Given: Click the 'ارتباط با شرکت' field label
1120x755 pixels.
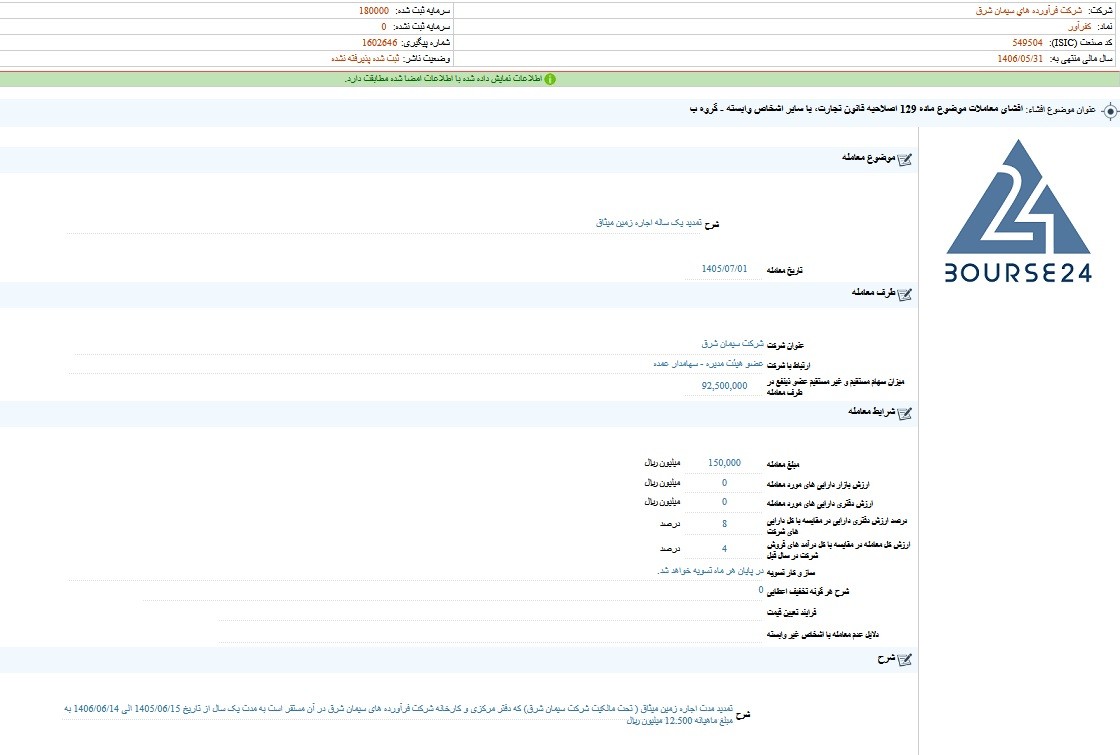Looking at the screenshot, I should 789,365.
